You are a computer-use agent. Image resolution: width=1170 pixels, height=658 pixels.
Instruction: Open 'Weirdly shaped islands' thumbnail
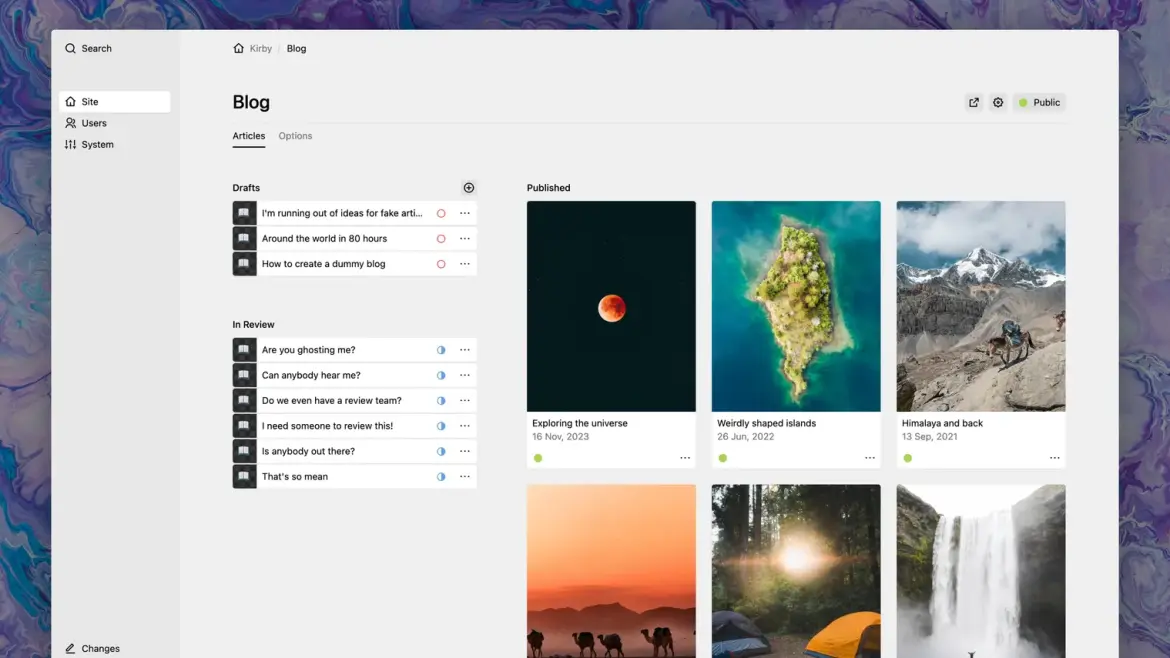(x=796, y=306)
